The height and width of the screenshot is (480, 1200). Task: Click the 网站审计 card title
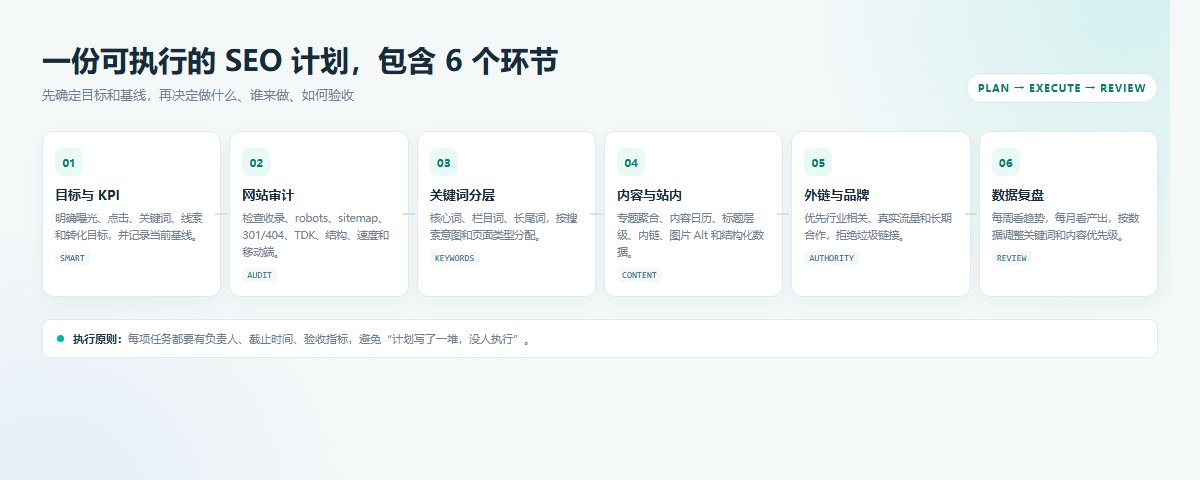[x=268, y=195]
